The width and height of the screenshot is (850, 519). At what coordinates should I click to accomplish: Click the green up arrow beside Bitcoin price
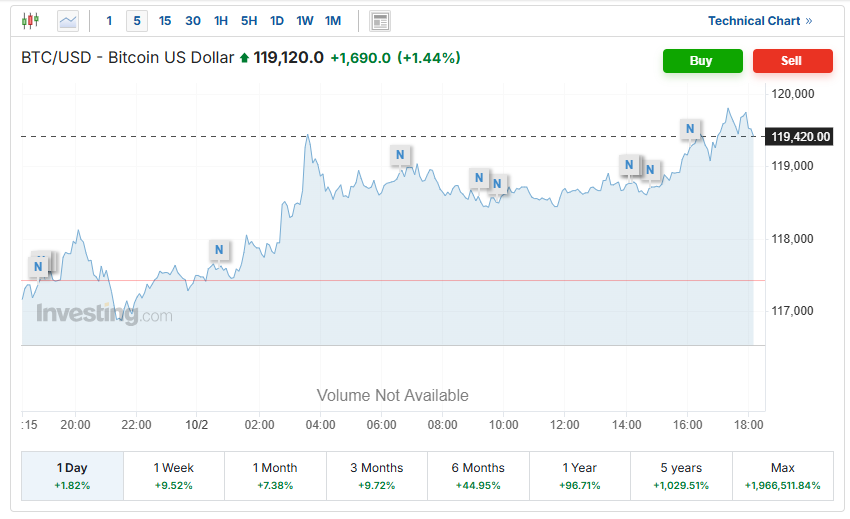(x=244, y=59)
